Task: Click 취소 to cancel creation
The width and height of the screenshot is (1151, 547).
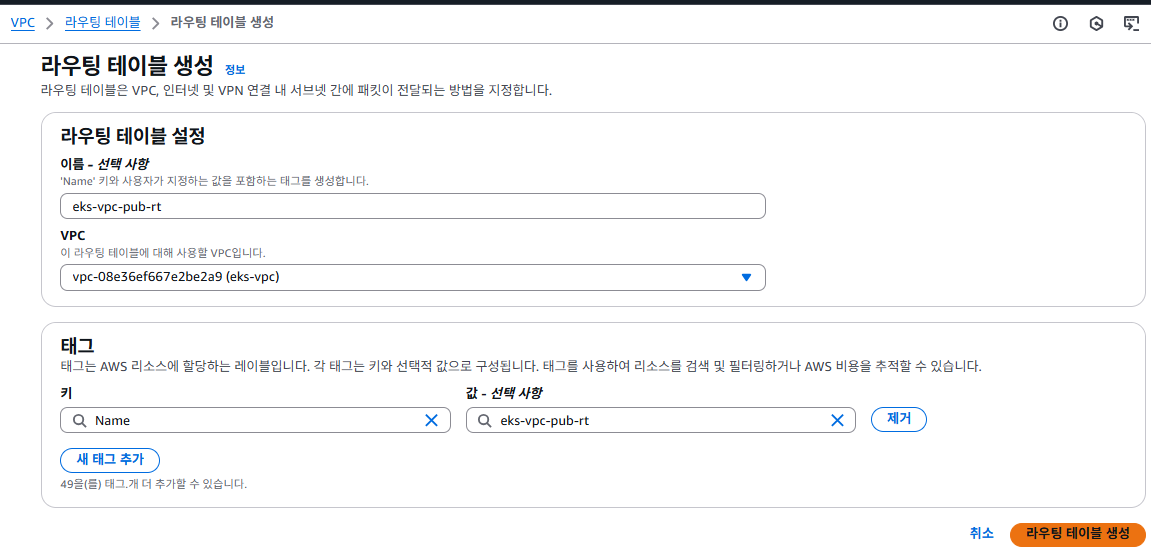Action: 981,534
